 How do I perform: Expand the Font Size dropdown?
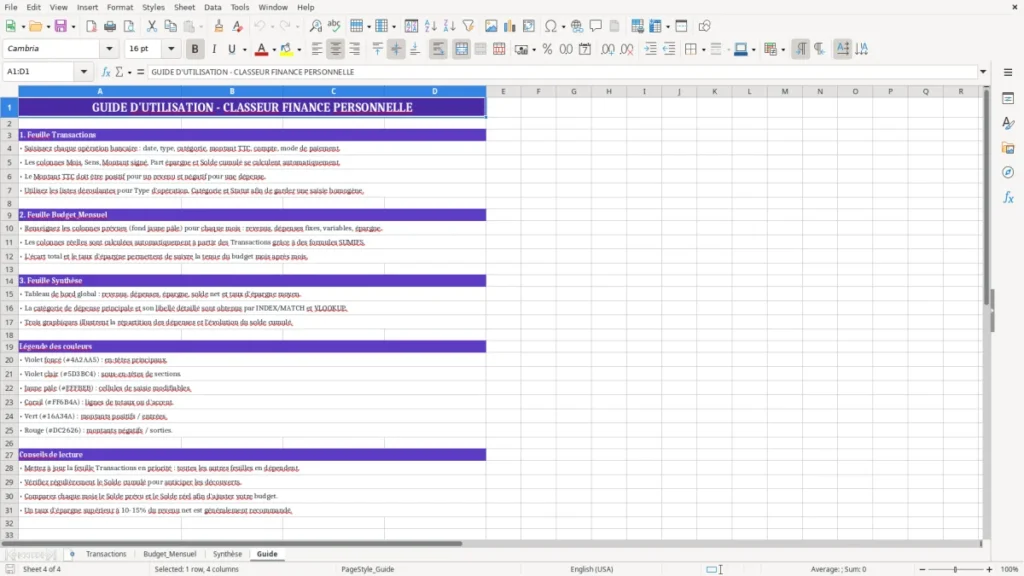pyautogui.click(x=171, y=48)
